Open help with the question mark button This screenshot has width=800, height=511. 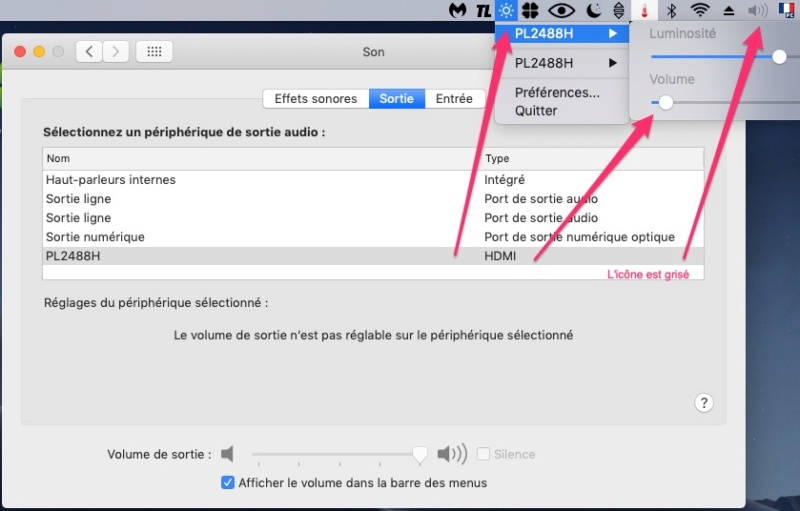pos(704,403)
